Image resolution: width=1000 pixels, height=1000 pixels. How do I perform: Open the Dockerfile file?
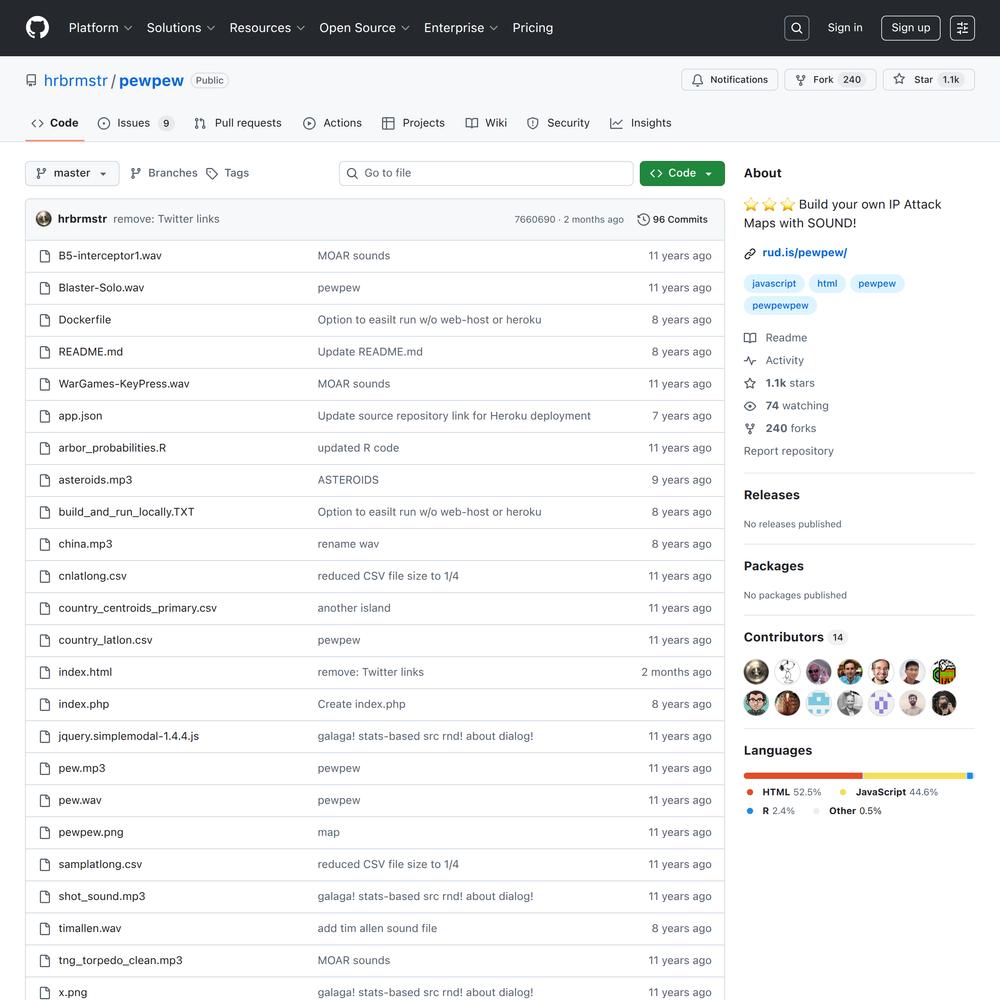[85, 320]
